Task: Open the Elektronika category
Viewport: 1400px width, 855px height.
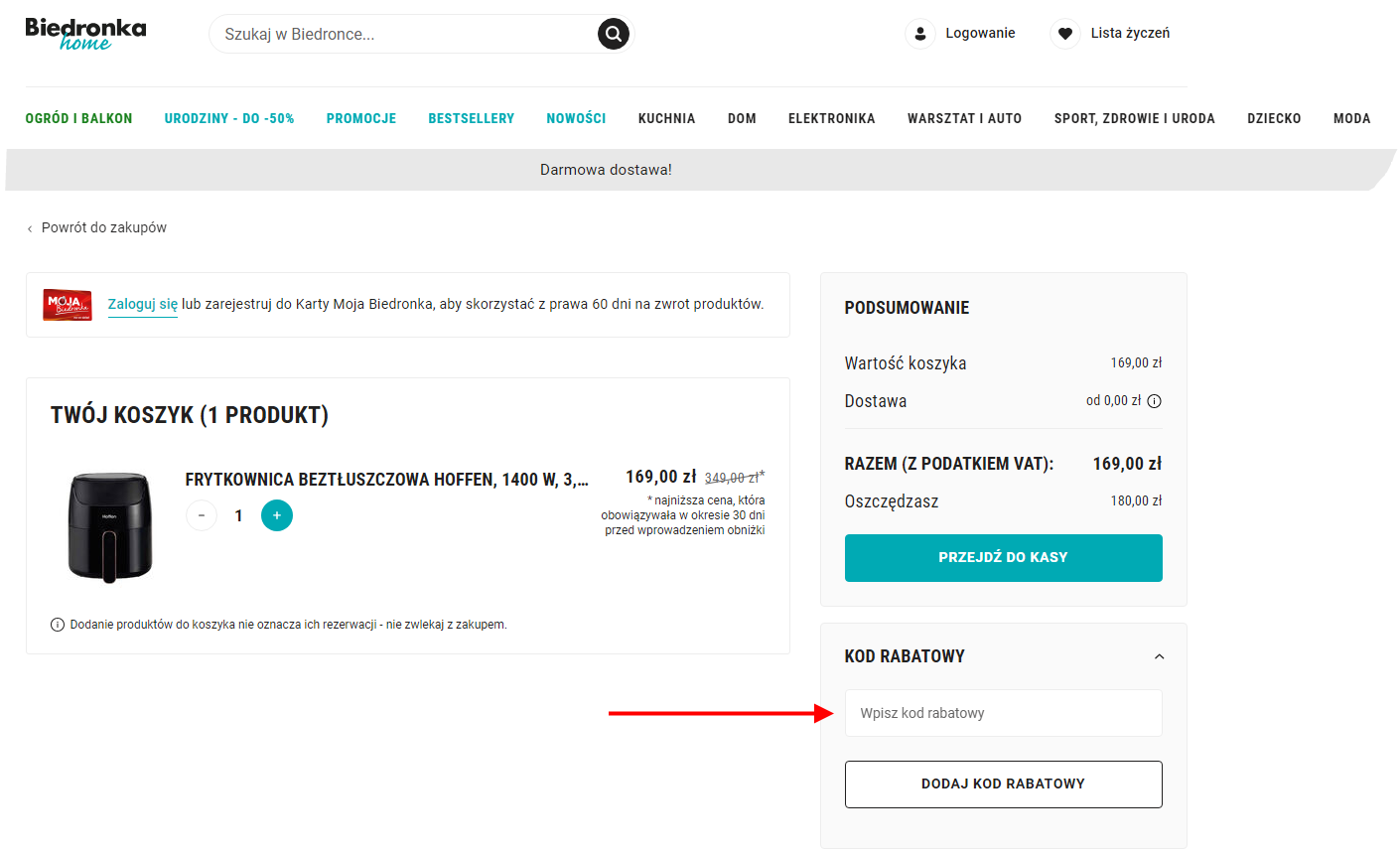Action: (832, 118)
